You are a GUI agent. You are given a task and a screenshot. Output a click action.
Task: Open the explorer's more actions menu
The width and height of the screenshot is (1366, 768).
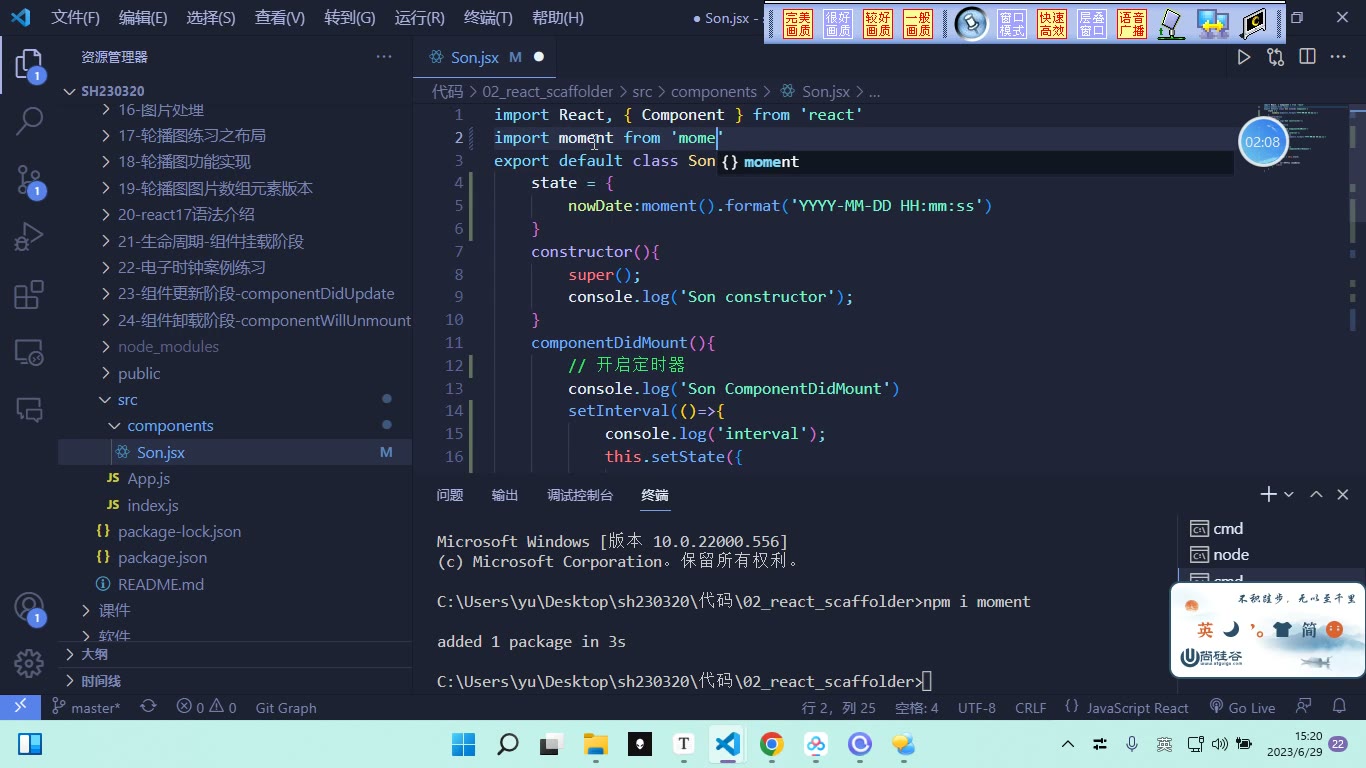(384, 57)
